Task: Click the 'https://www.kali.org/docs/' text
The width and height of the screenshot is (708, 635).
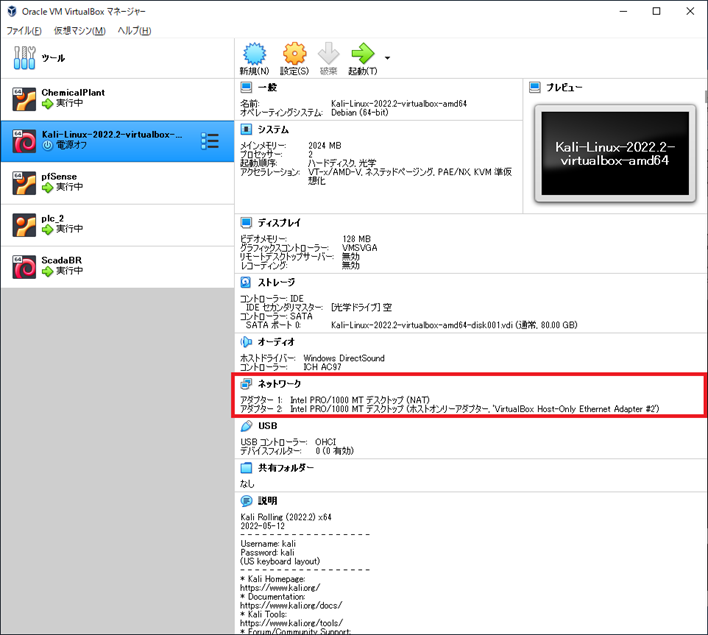Action: (291, 605)
